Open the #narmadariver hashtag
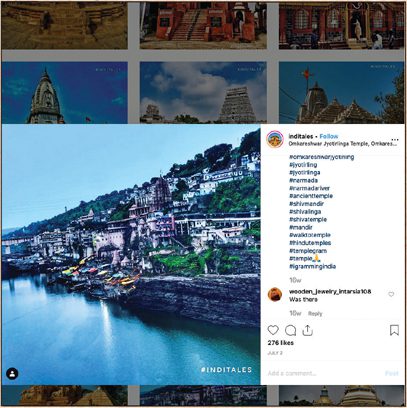 310,188
